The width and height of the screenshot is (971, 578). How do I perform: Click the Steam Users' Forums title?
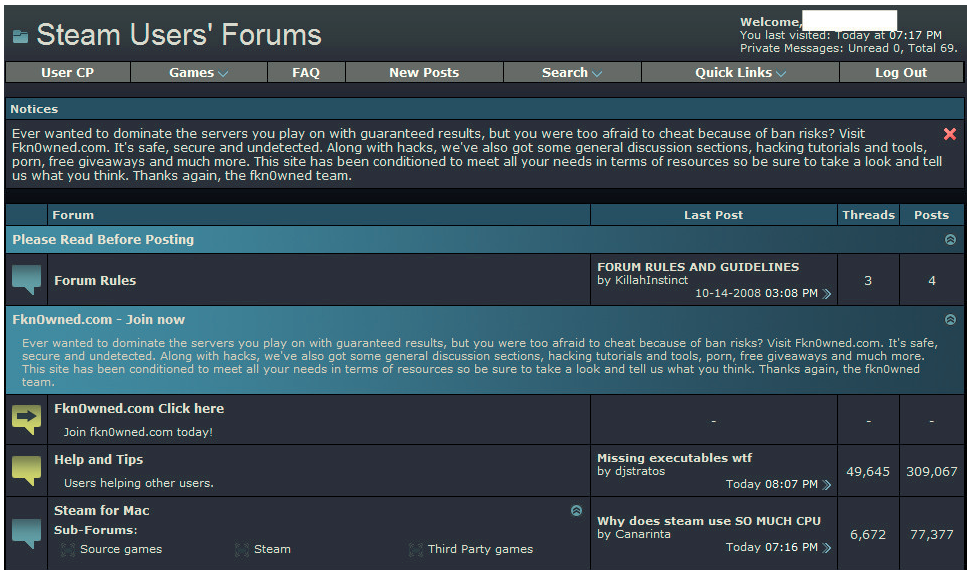pos(179,35)
